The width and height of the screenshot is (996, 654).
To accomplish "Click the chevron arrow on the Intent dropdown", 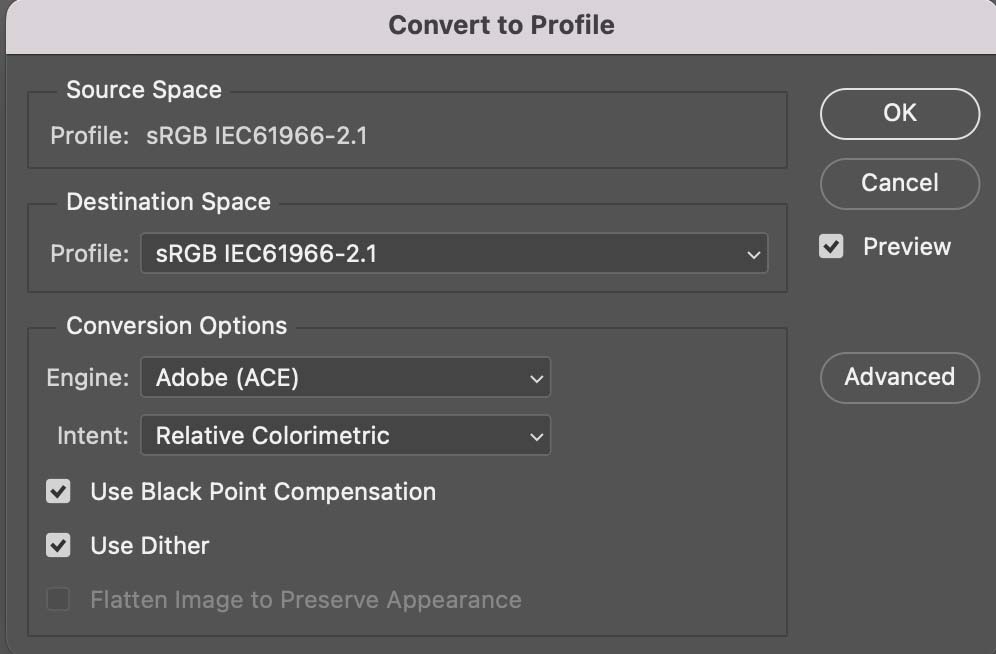I will click(537, 437).
